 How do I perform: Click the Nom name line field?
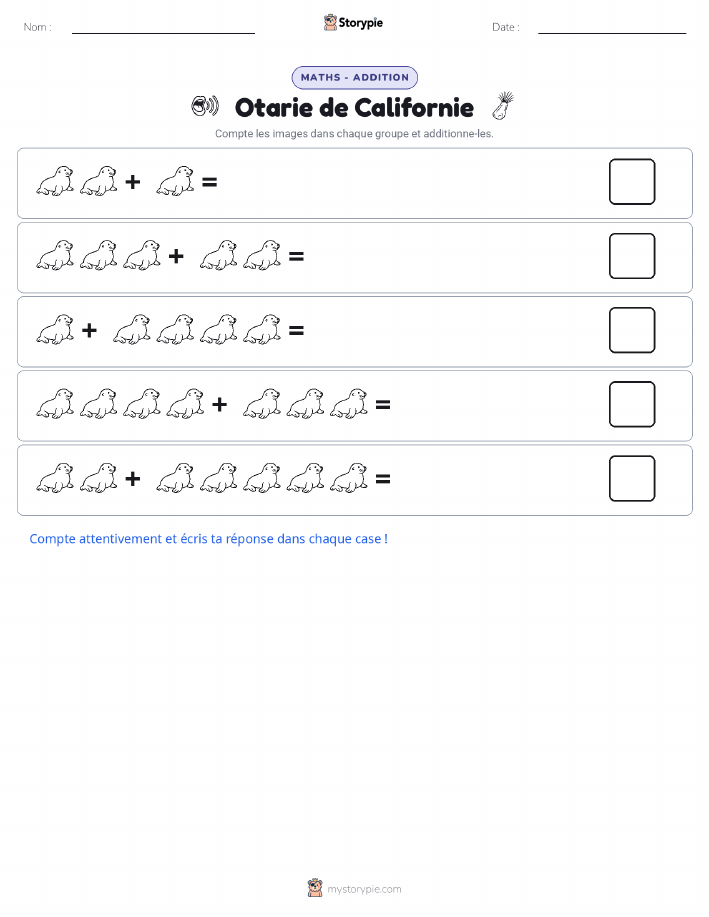pyautogui.click(x=163, y=27)
